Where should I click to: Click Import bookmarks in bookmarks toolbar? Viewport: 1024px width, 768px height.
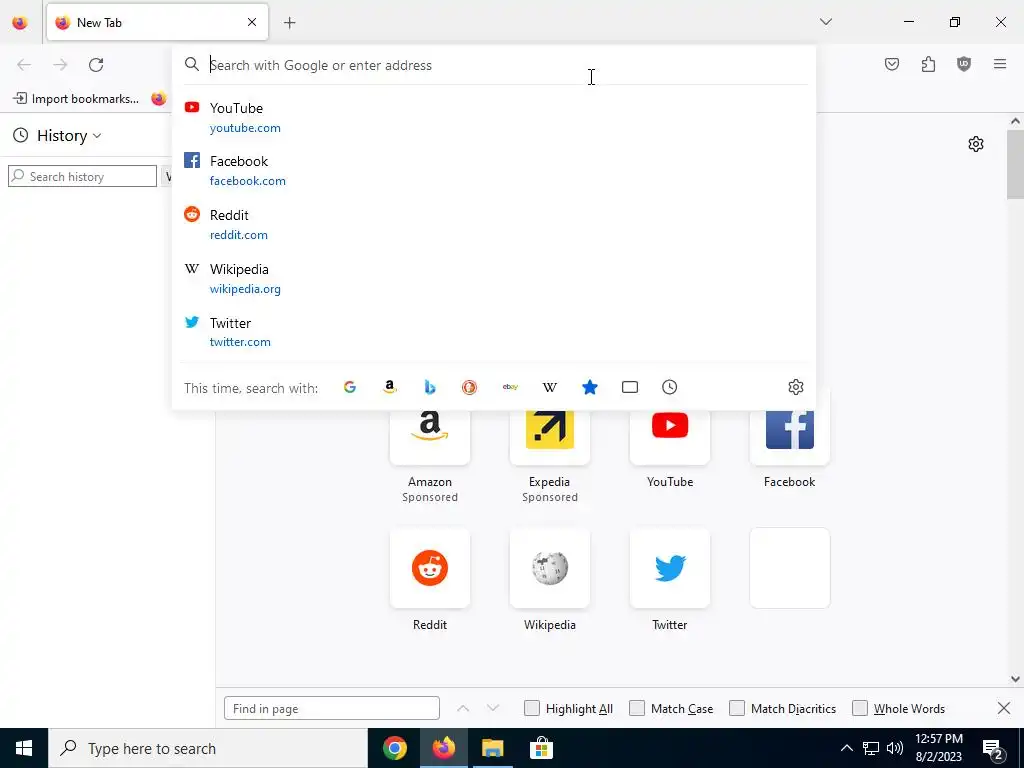point(76,99)
